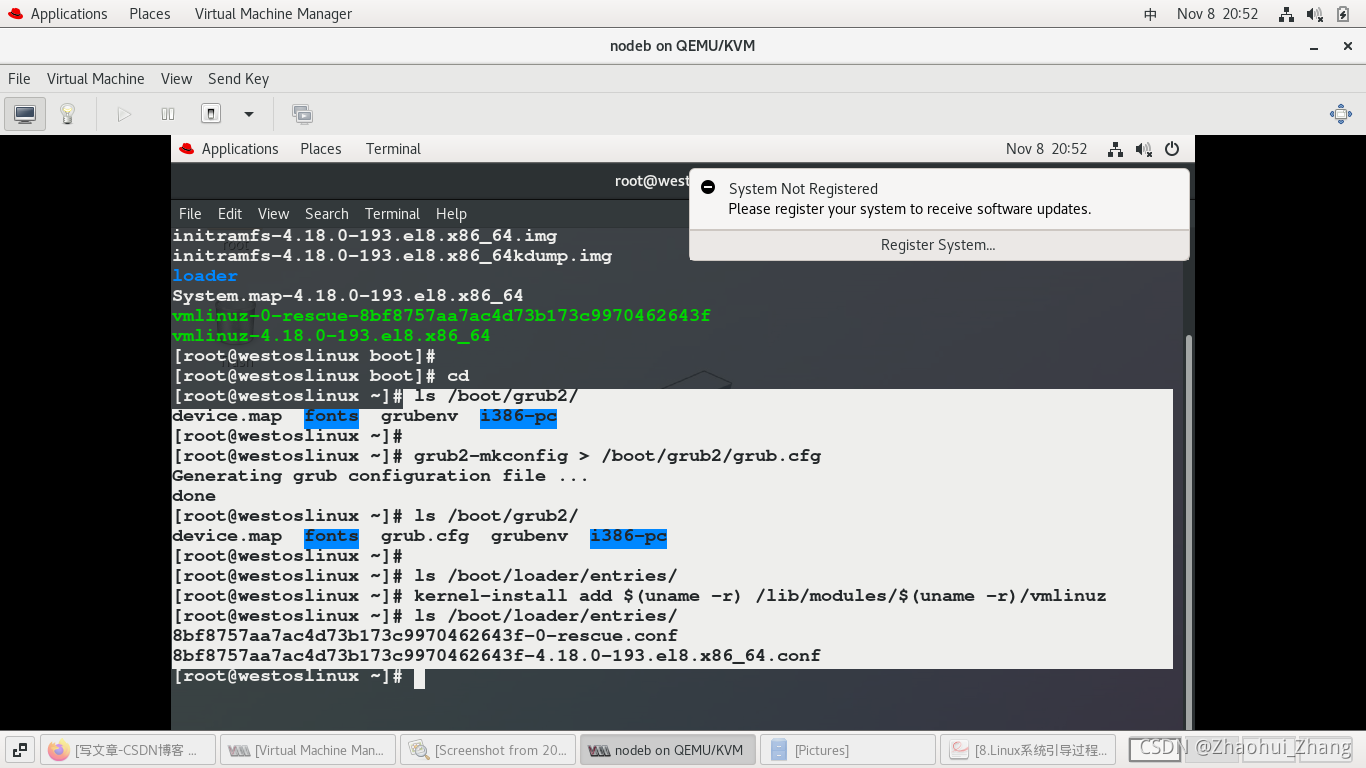This screenshot has width=1366, height=768.
Task: Click the guest volume icon in top panel
Action: pos(1143,148)
